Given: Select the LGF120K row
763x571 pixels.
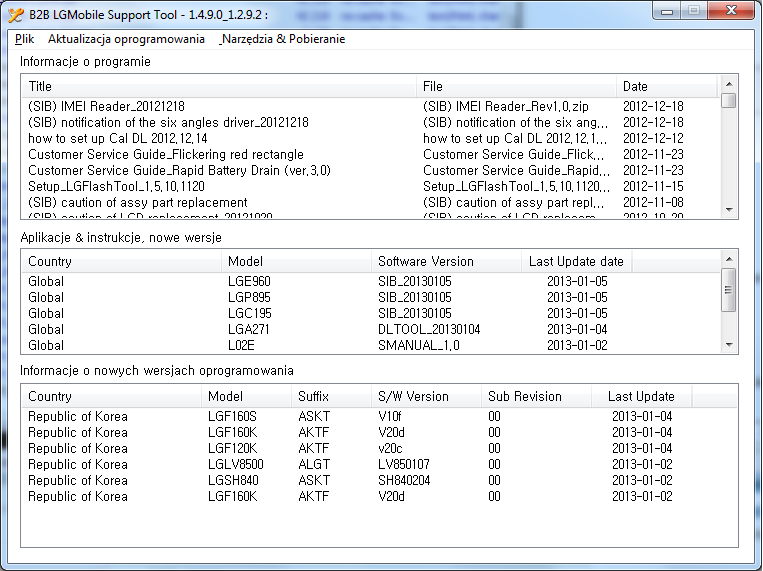Looking at the screenshot, I should pos(379,448).
